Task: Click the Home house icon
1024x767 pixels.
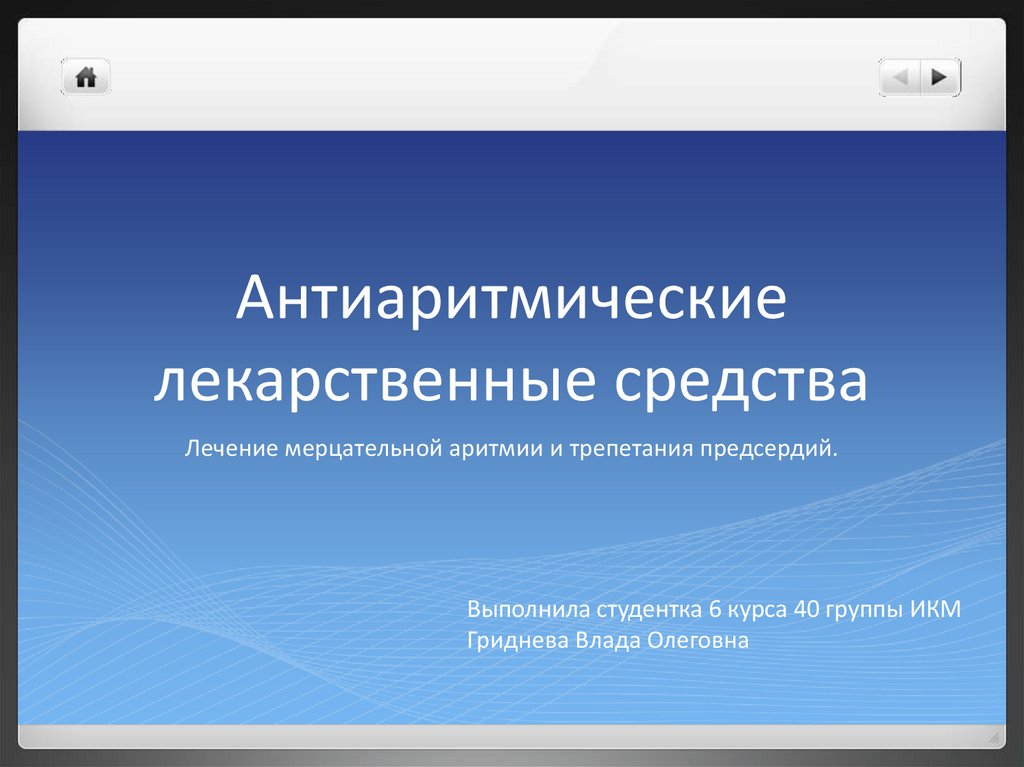Action: [86, 77]
